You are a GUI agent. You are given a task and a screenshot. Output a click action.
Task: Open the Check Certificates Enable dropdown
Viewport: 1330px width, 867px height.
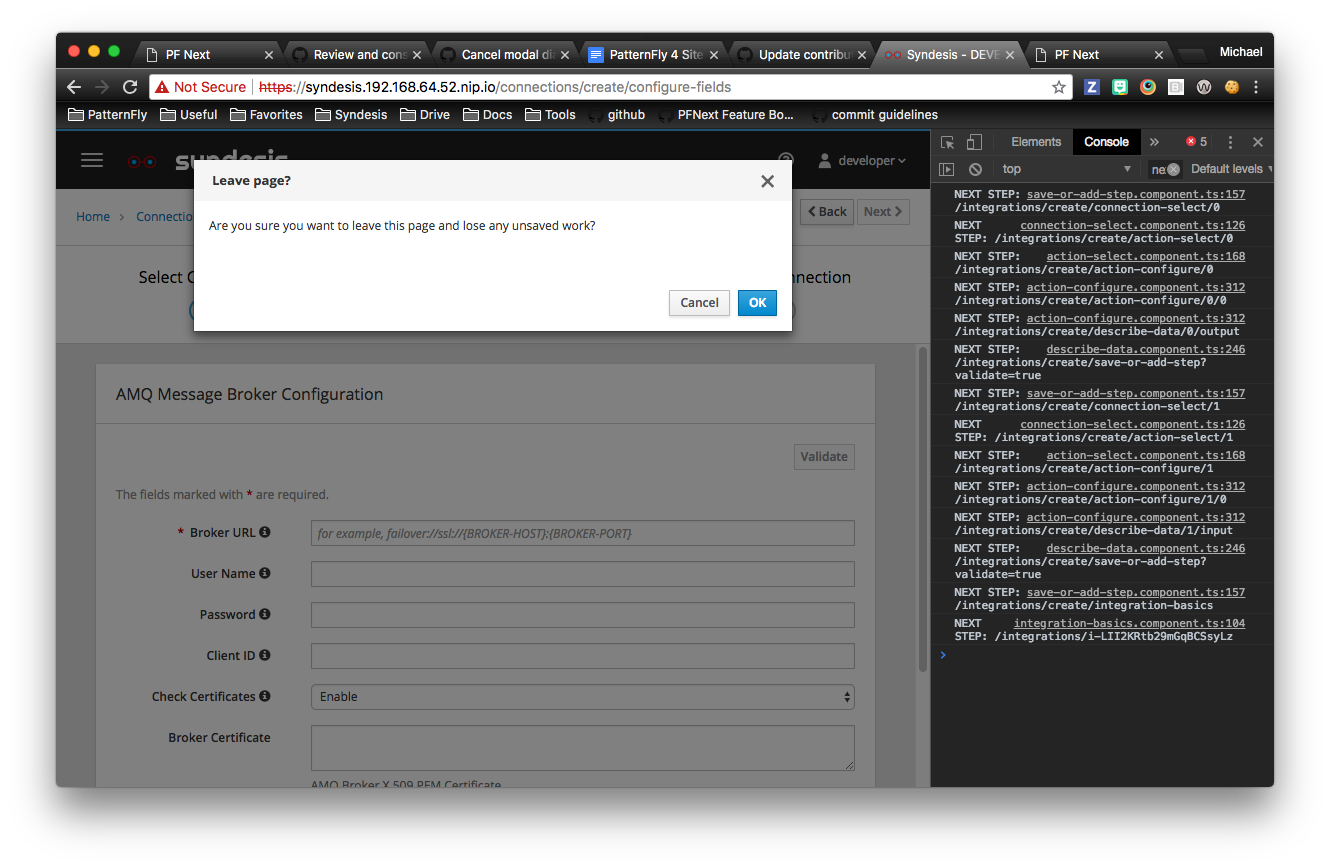click(x=582, y=697)
